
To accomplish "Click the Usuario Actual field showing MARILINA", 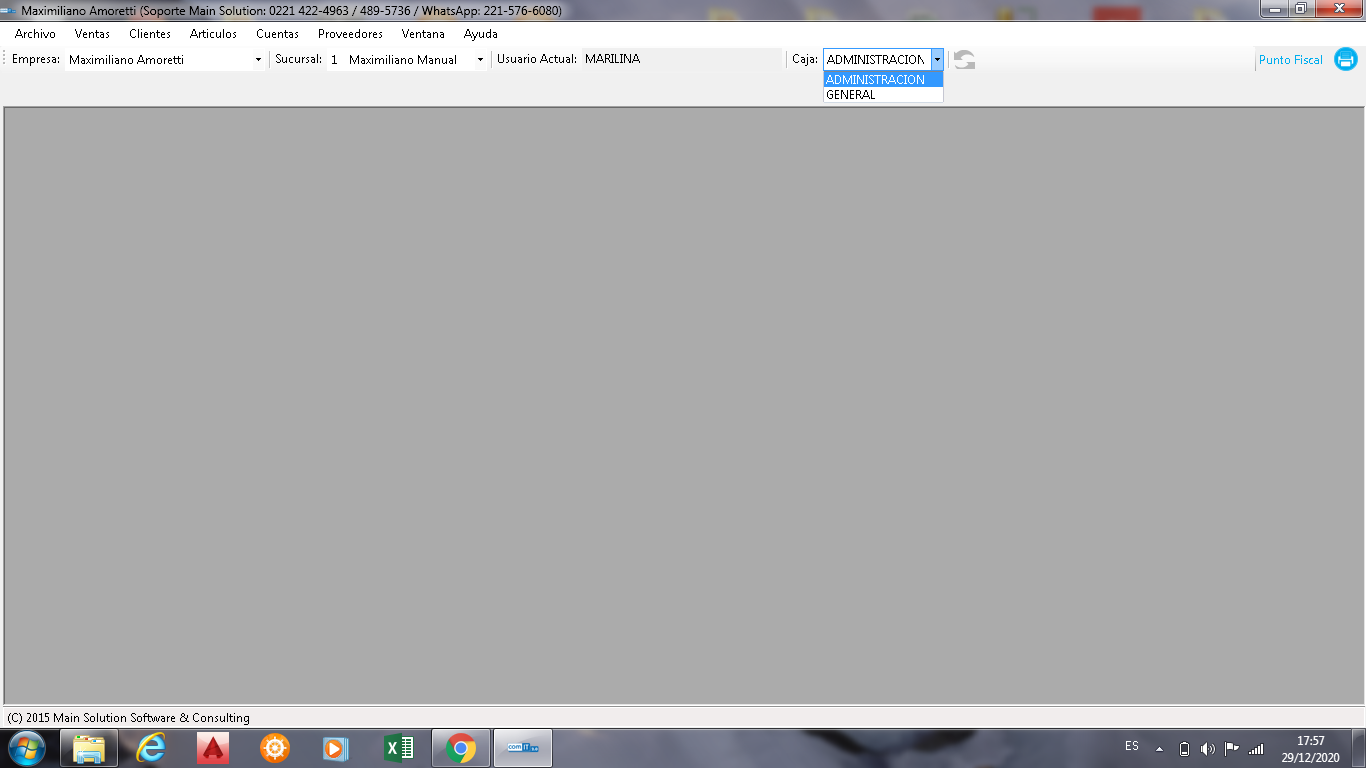I will tap(681, 59).
